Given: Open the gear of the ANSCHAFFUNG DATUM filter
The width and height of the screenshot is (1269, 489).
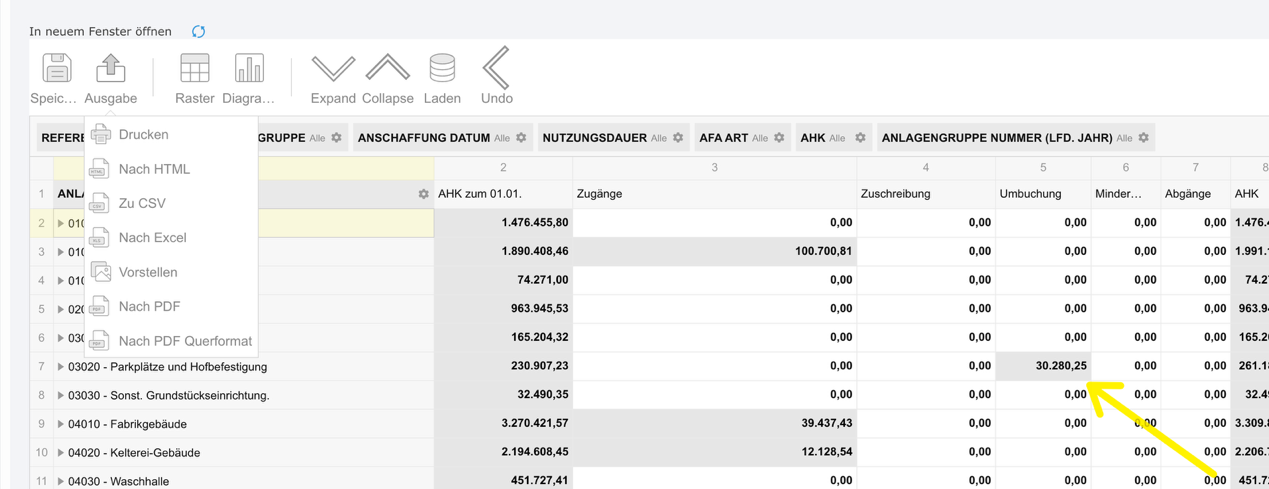Looking at the screenshot, I should 522,138.
